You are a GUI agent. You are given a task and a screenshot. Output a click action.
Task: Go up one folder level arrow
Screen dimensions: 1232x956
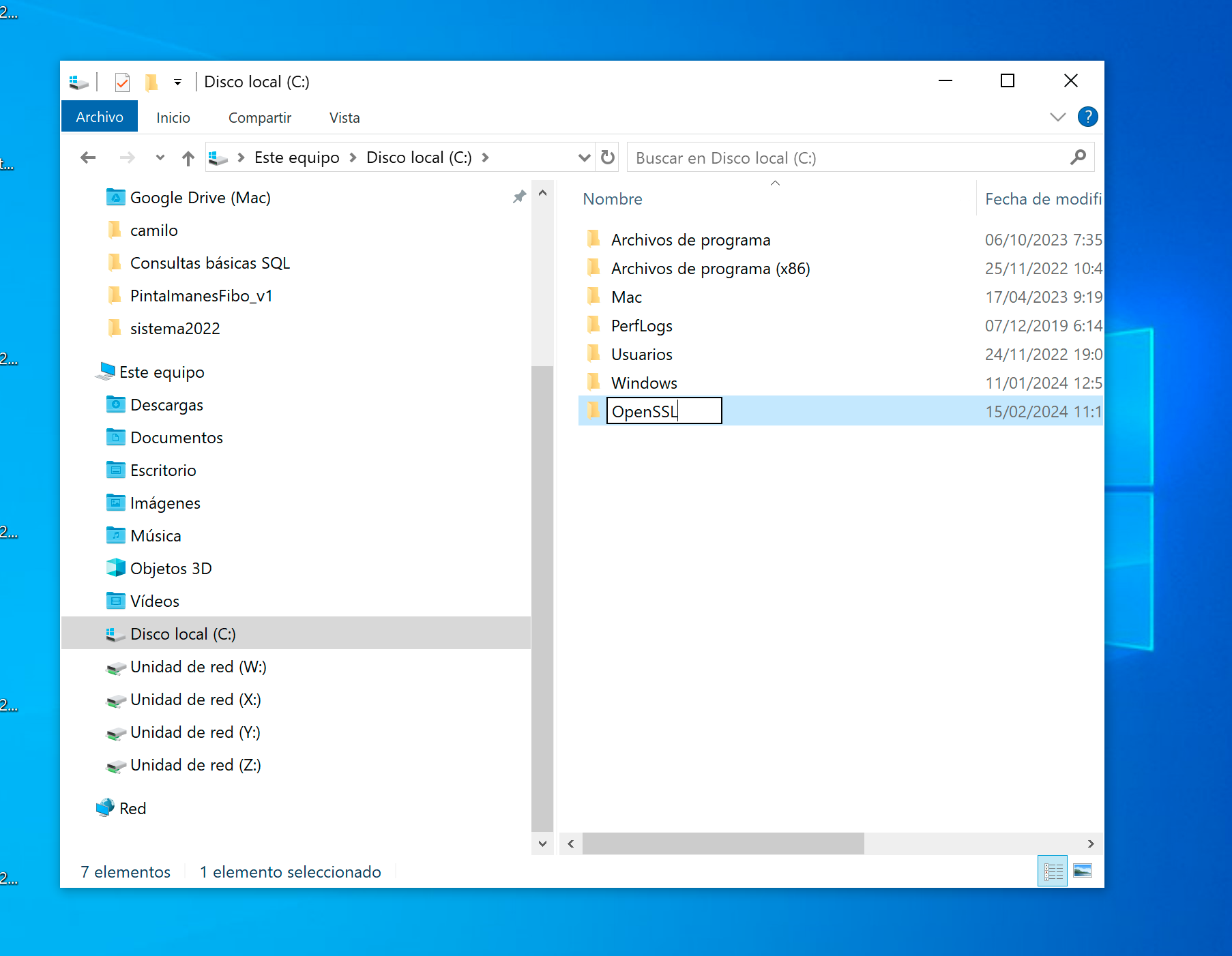(x=188, y=158)
